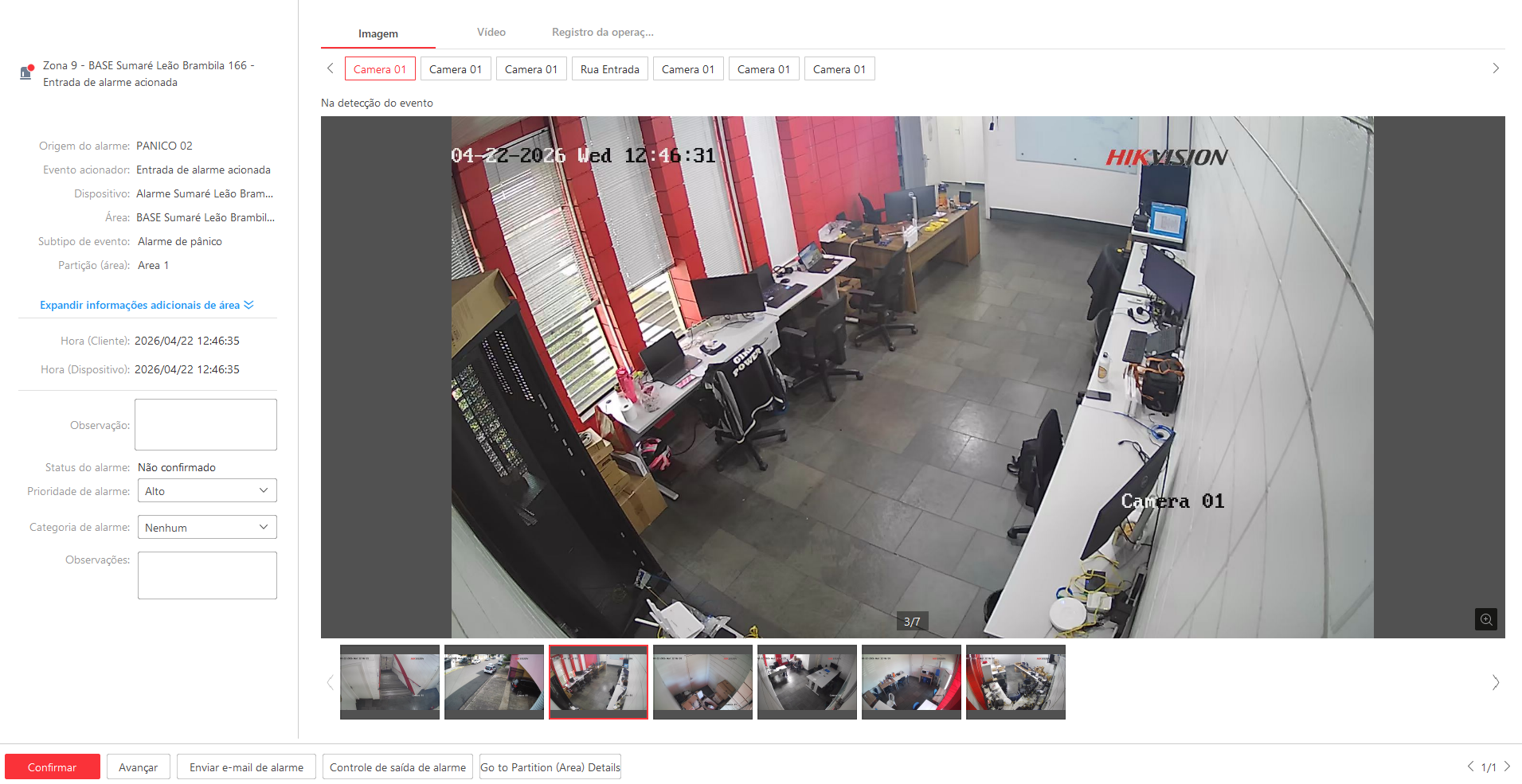Screen dimensions: 1522x784
Task: Switch to the Vídeo tab
Action: [491, 33]
